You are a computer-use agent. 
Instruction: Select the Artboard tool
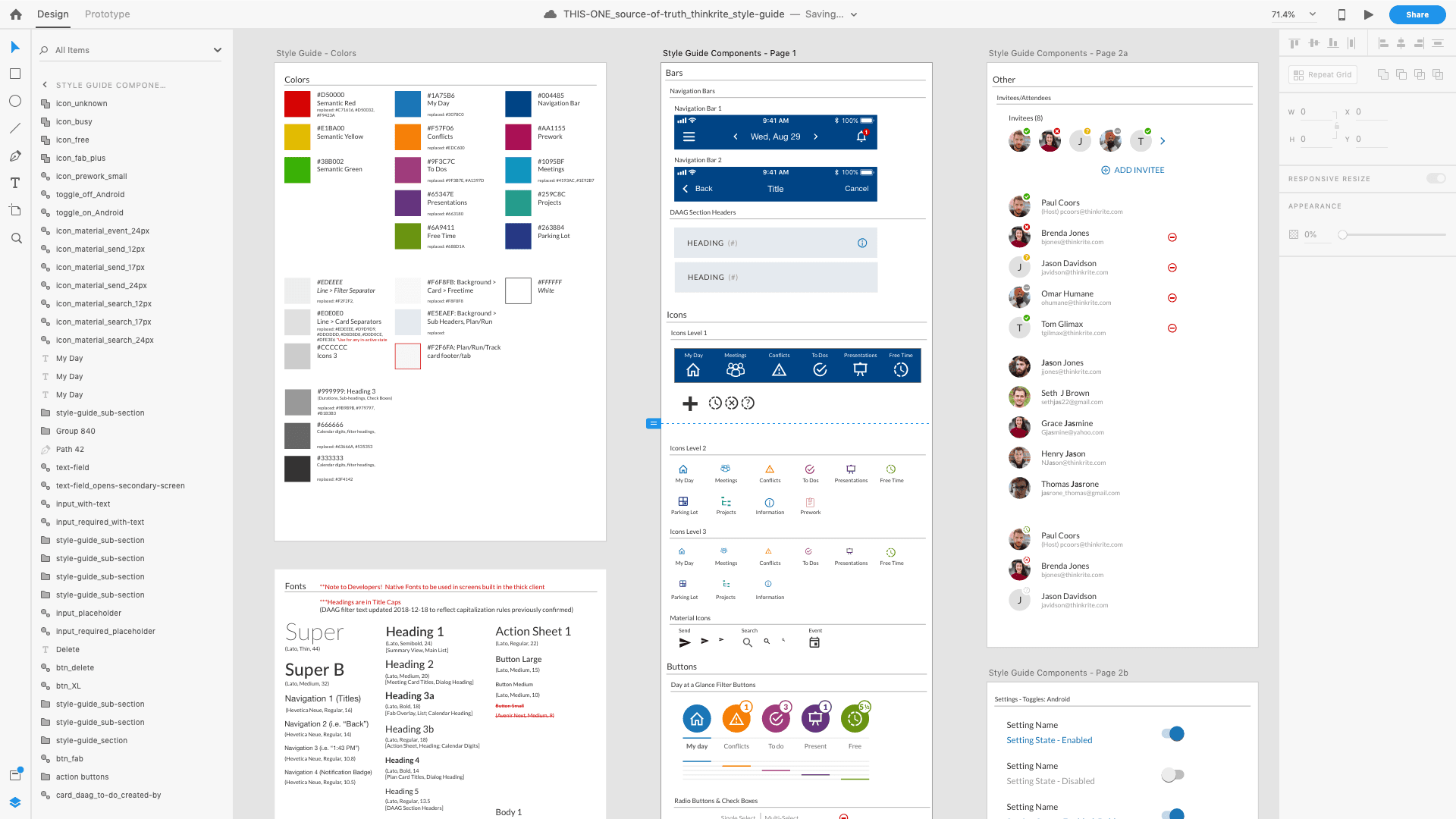[15, 211]
